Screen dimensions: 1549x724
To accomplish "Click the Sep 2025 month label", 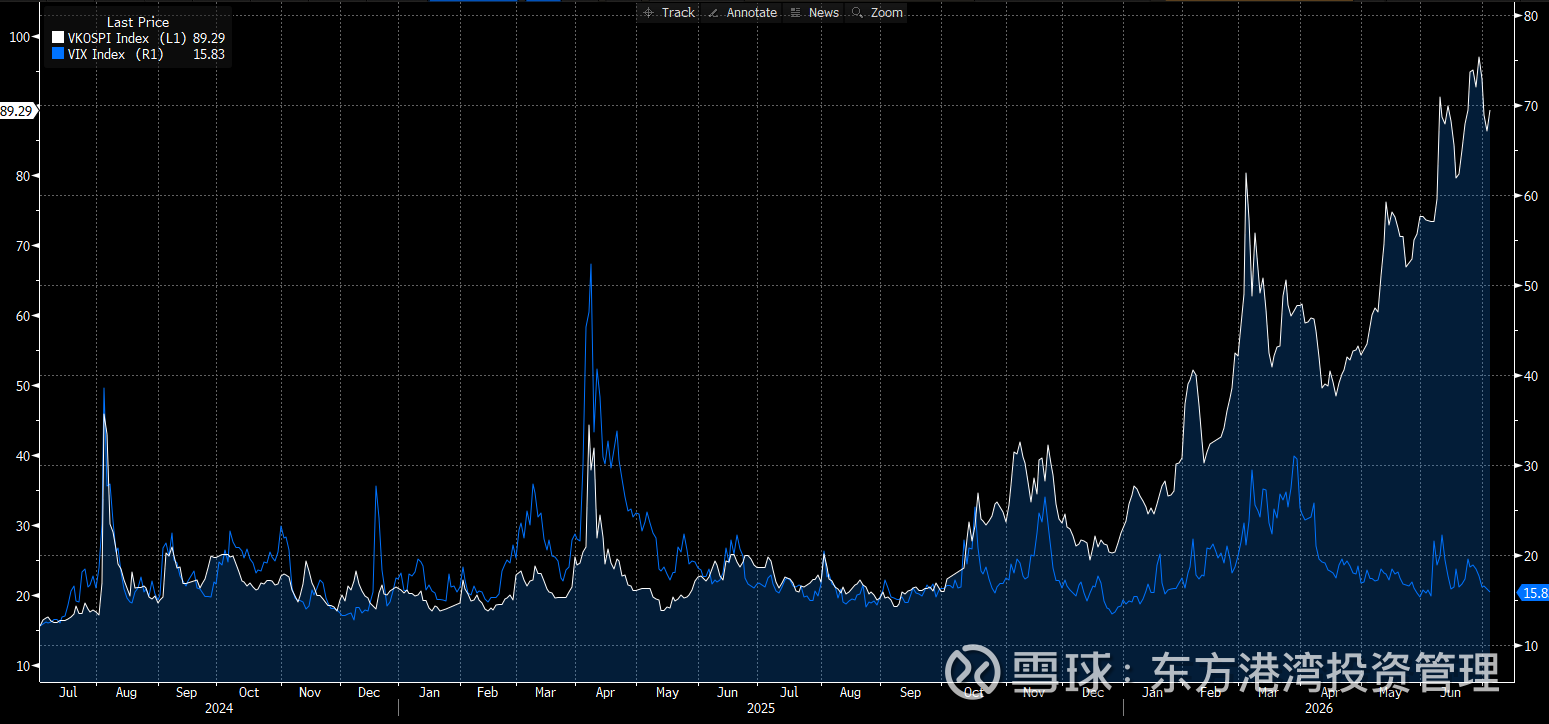I will coord(910,692).
